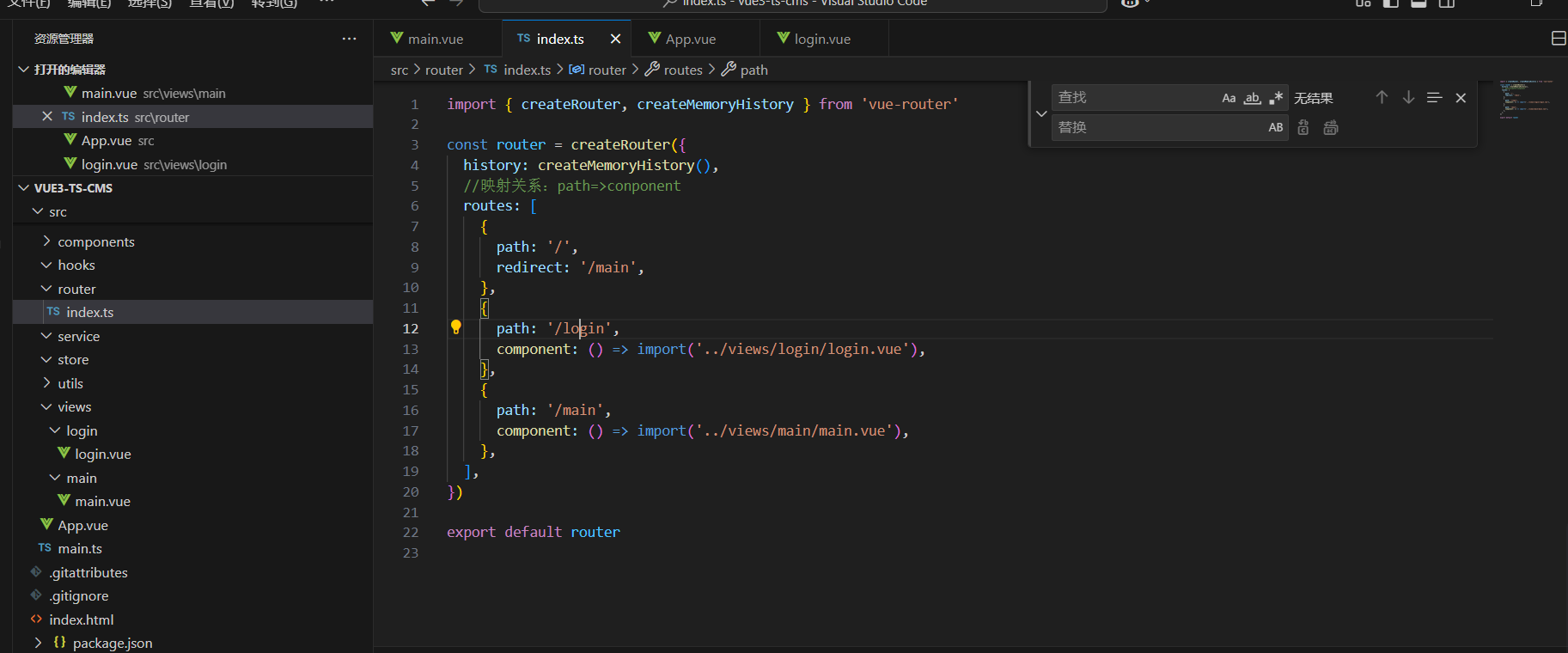Go to next match arrow

point(1408,98)
